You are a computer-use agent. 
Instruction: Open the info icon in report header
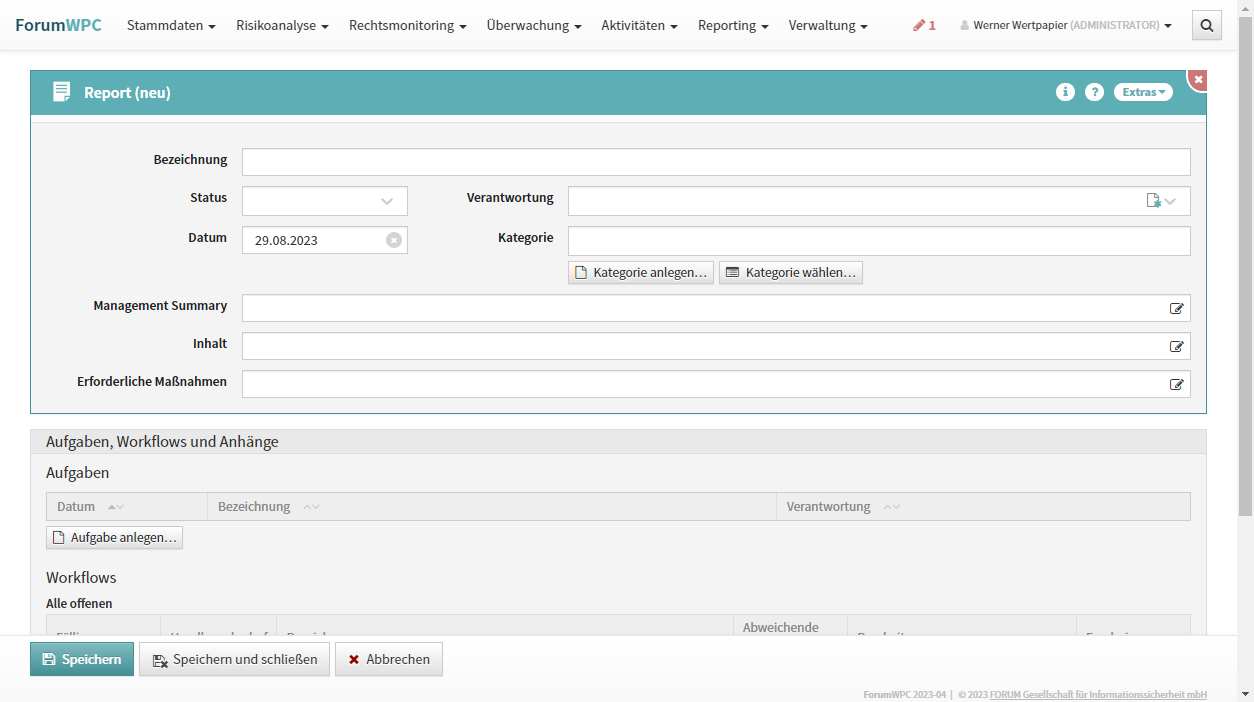pos(1065,92)
